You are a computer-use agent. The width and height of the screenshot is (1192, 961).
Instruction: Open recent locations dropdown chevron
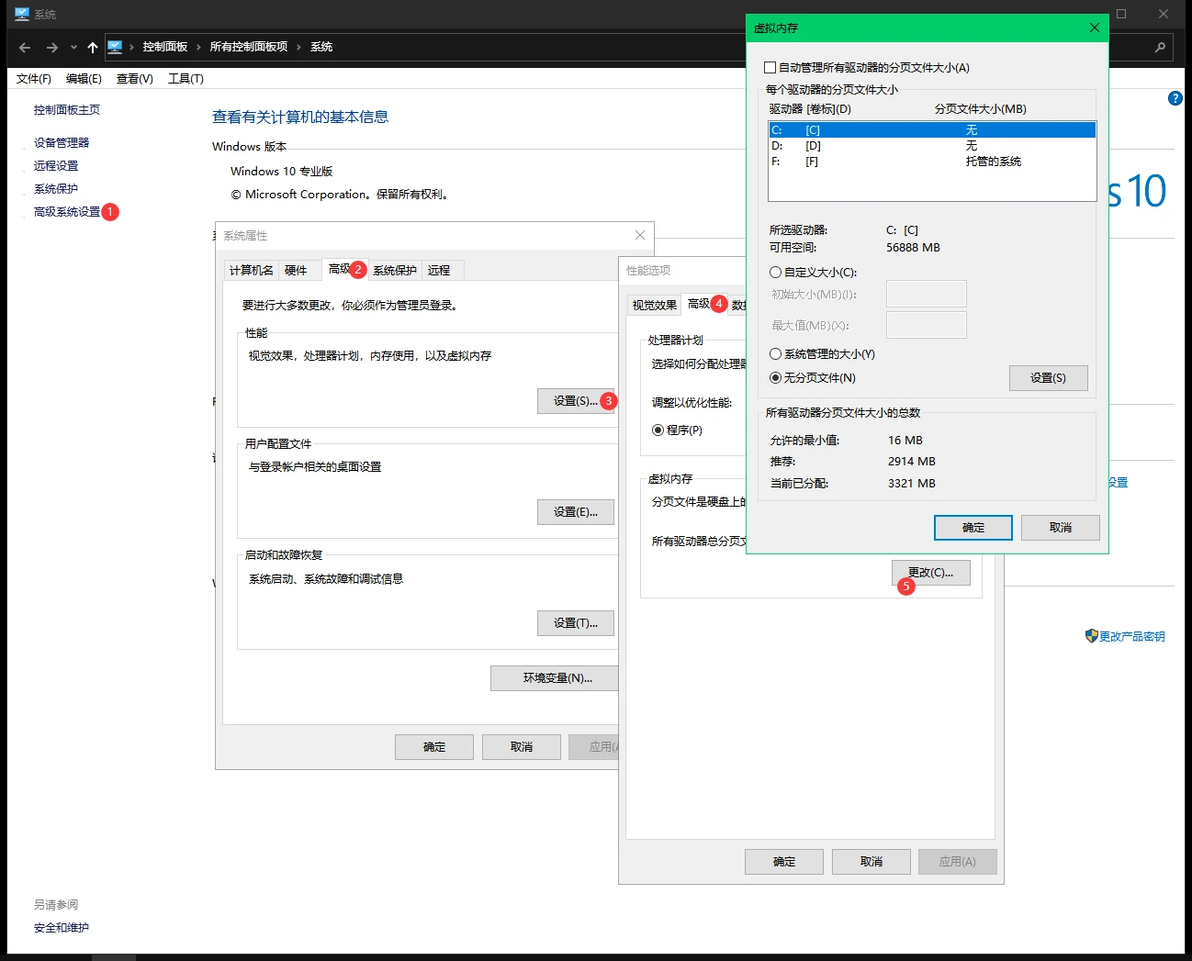tap(74, 47)
